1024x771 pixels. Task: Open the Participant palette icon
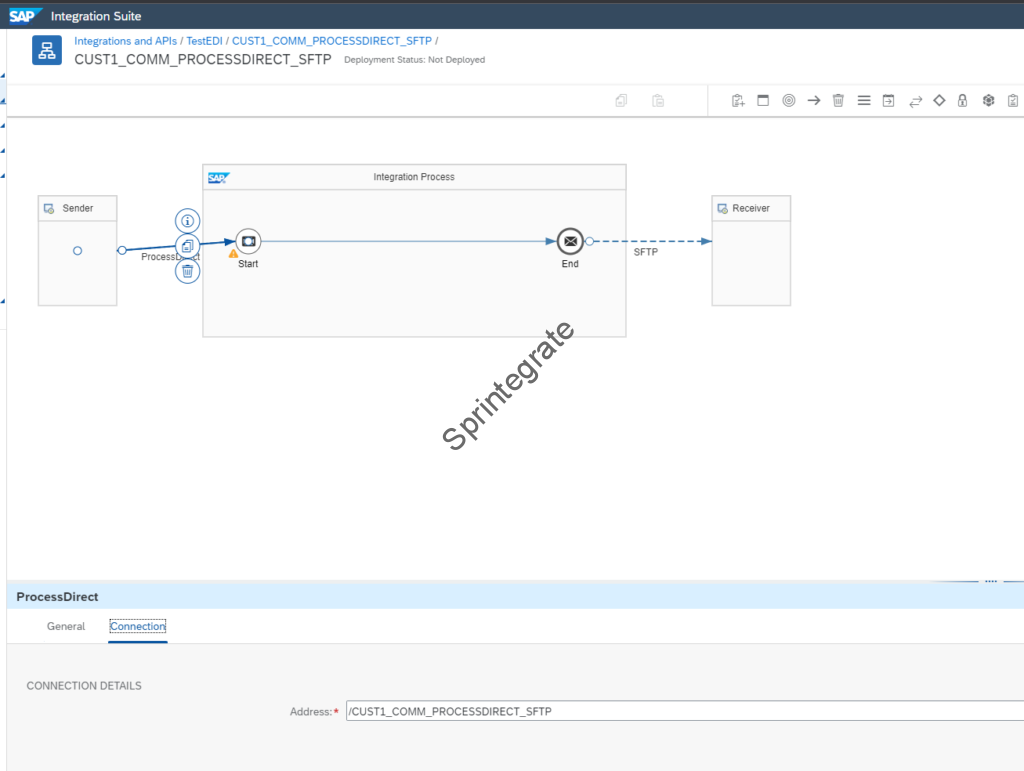738,101
